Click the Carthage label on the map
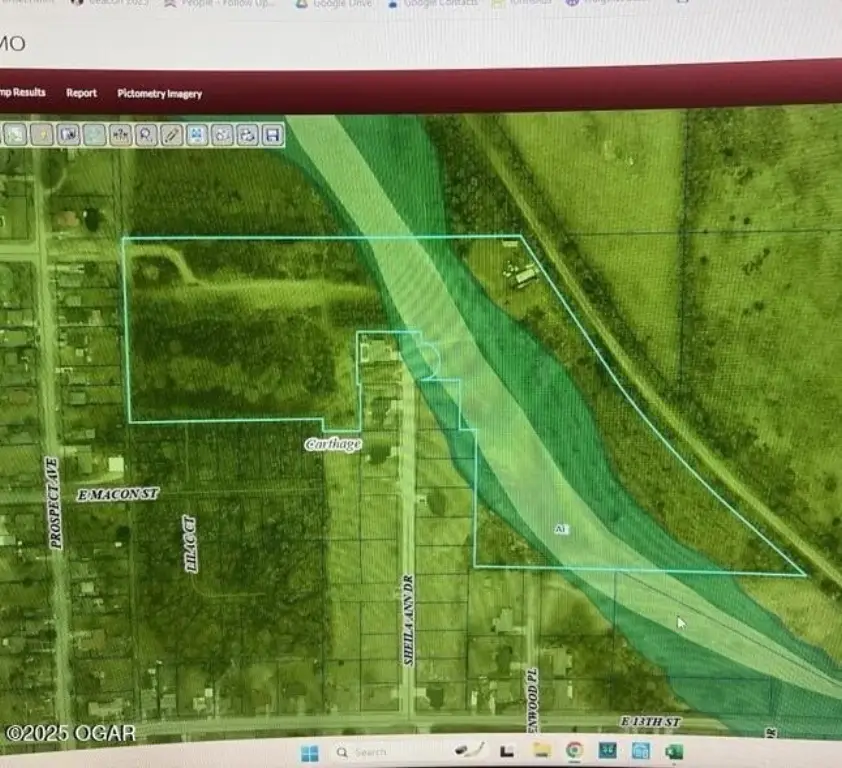 pyautogui.click(x=333, y=442)
